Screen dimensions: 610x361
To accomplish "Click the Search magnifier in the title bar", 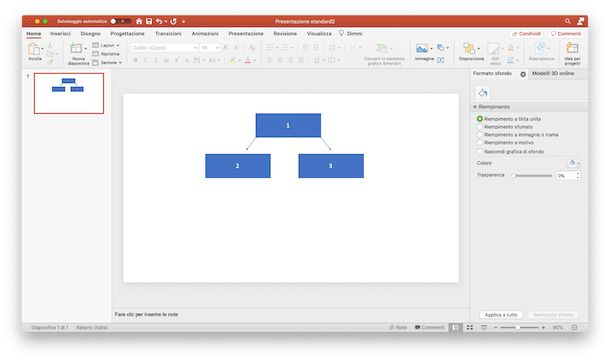I will 568,21.
